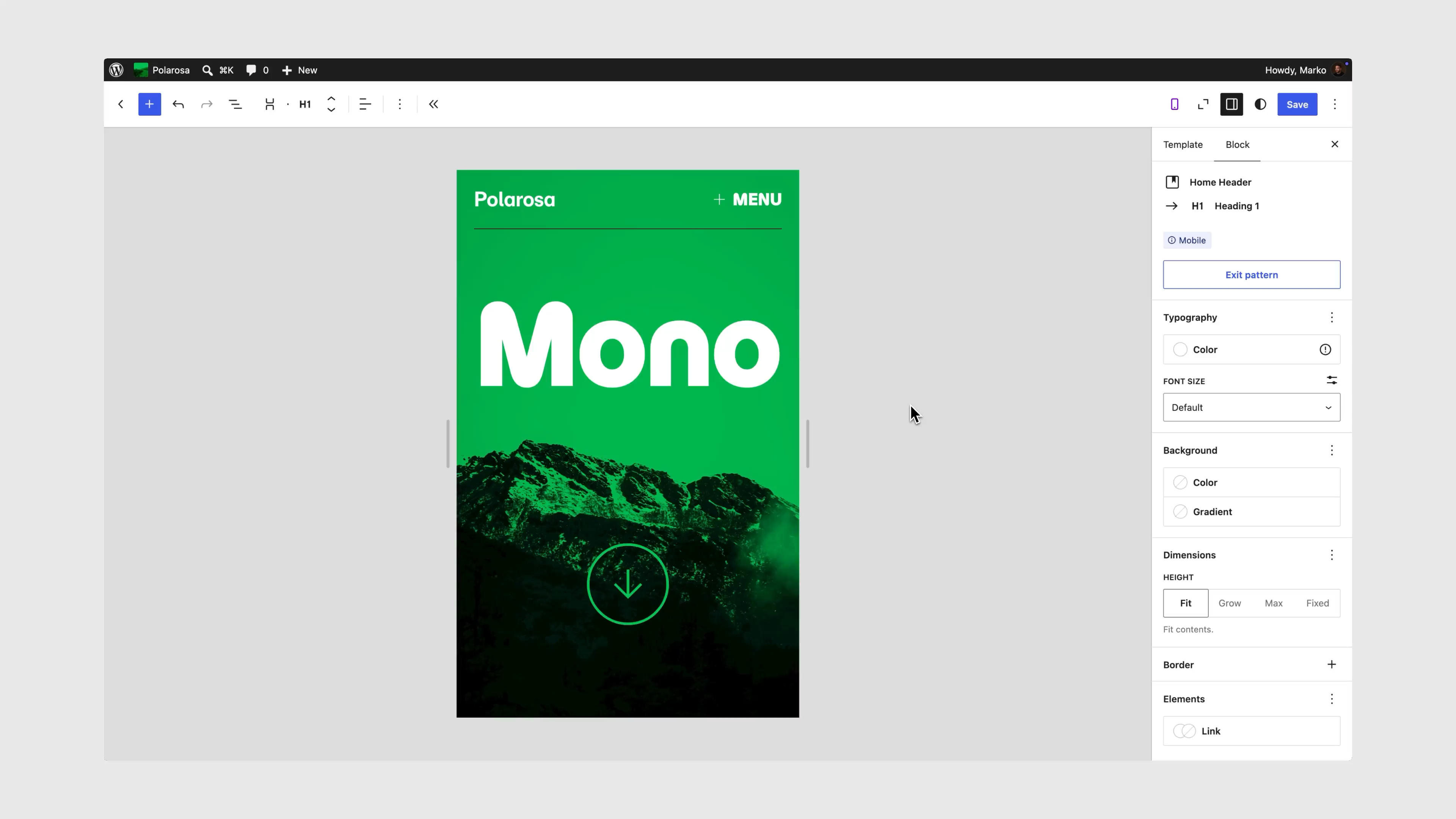
Task: Select the Max height option
Action: coord(1274,603)
